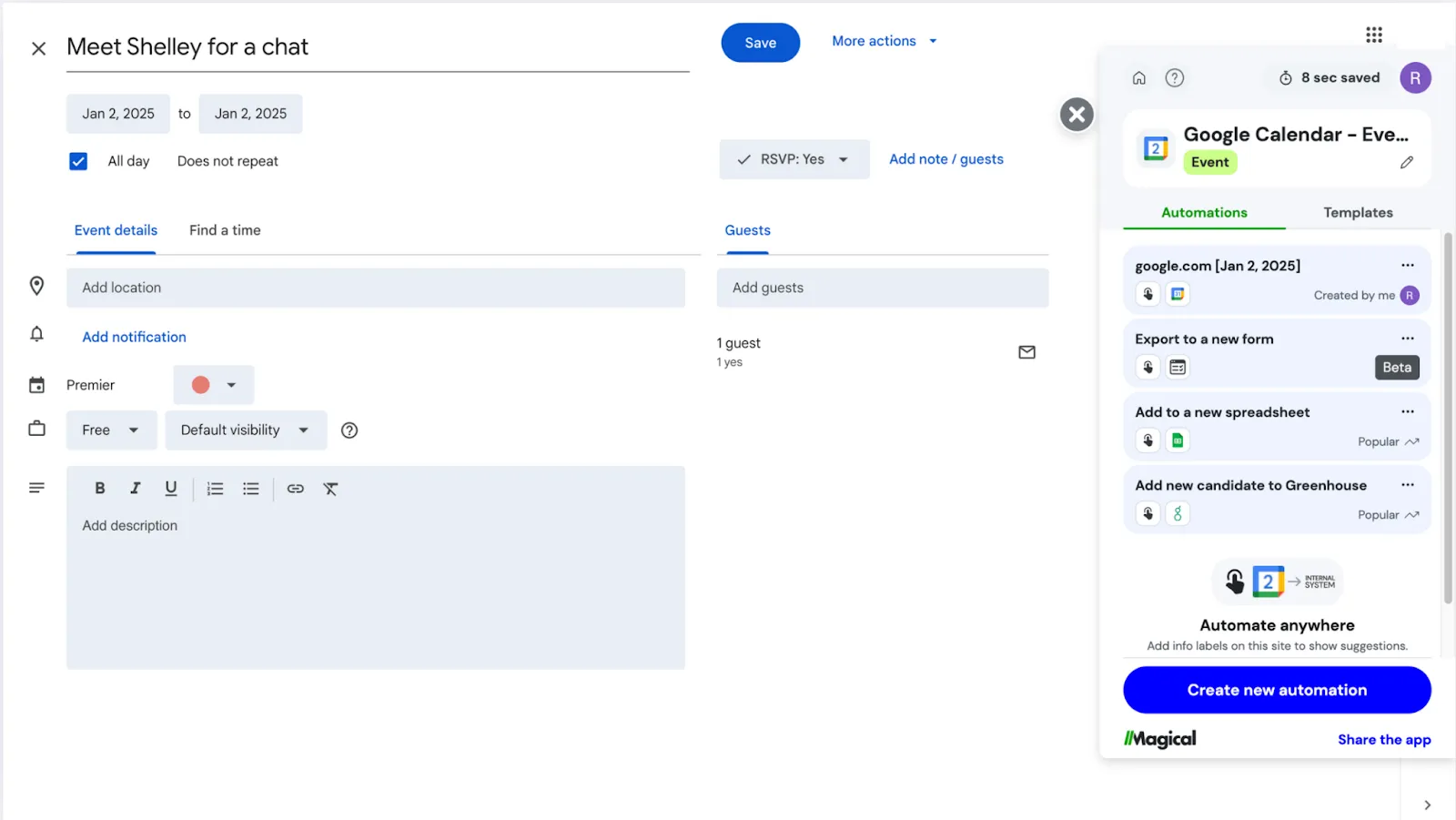The image size is (1456, 820).
Task: Select the Guests tab
Action: click(747, 230)
